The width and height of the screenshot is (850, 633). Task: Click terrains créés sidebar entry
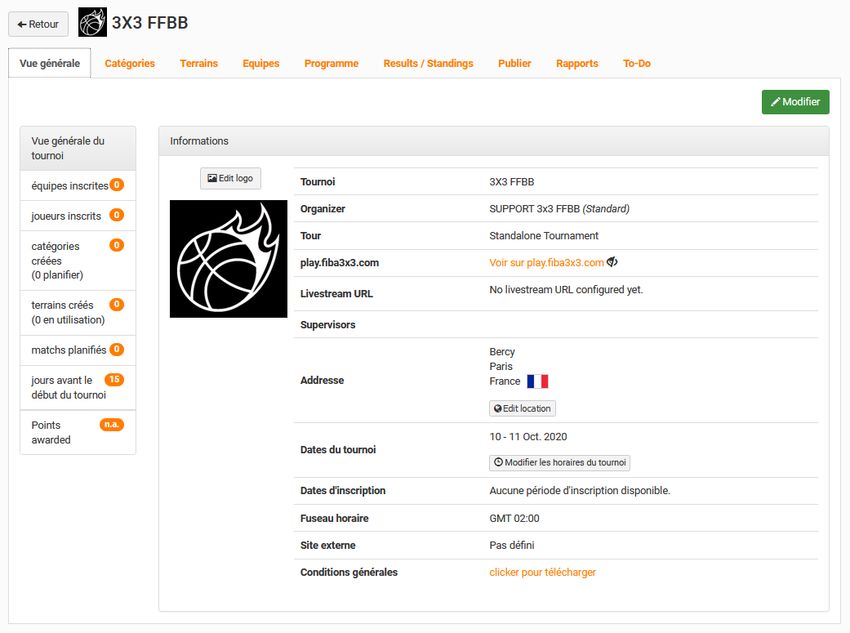tap(78, 313)
